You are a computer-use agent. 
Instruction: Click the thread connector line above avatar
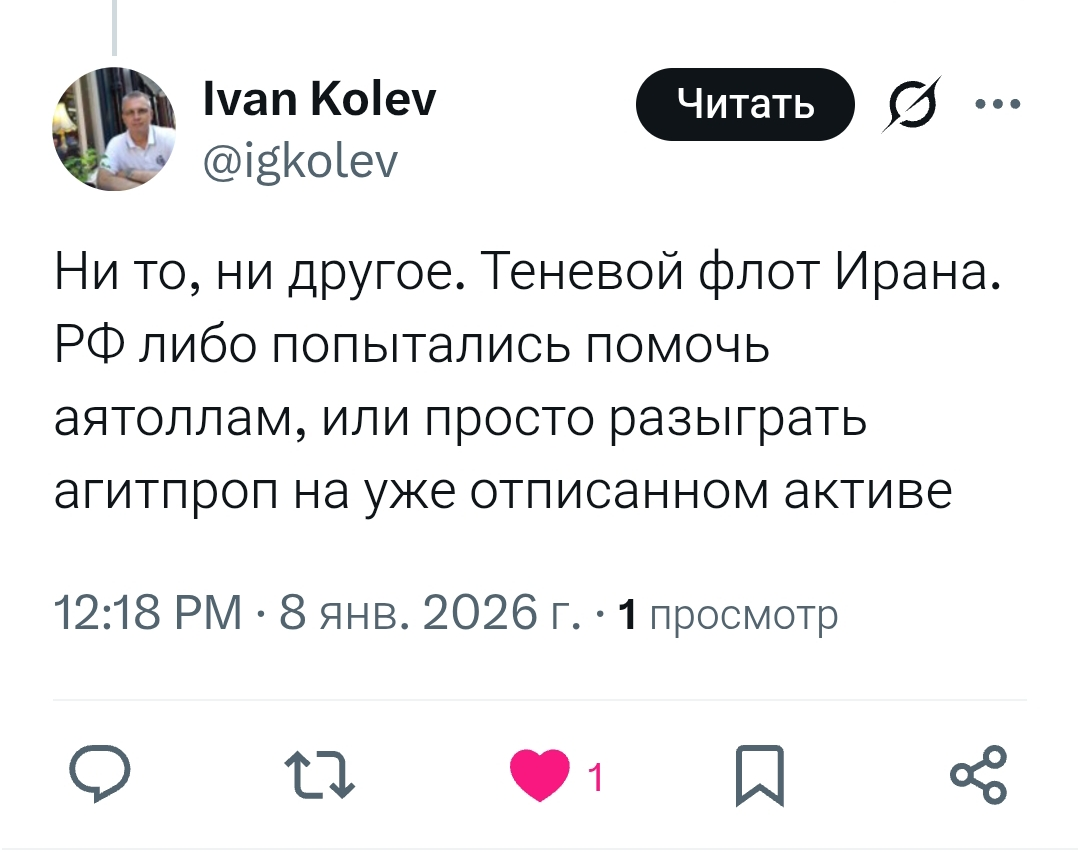114,27
